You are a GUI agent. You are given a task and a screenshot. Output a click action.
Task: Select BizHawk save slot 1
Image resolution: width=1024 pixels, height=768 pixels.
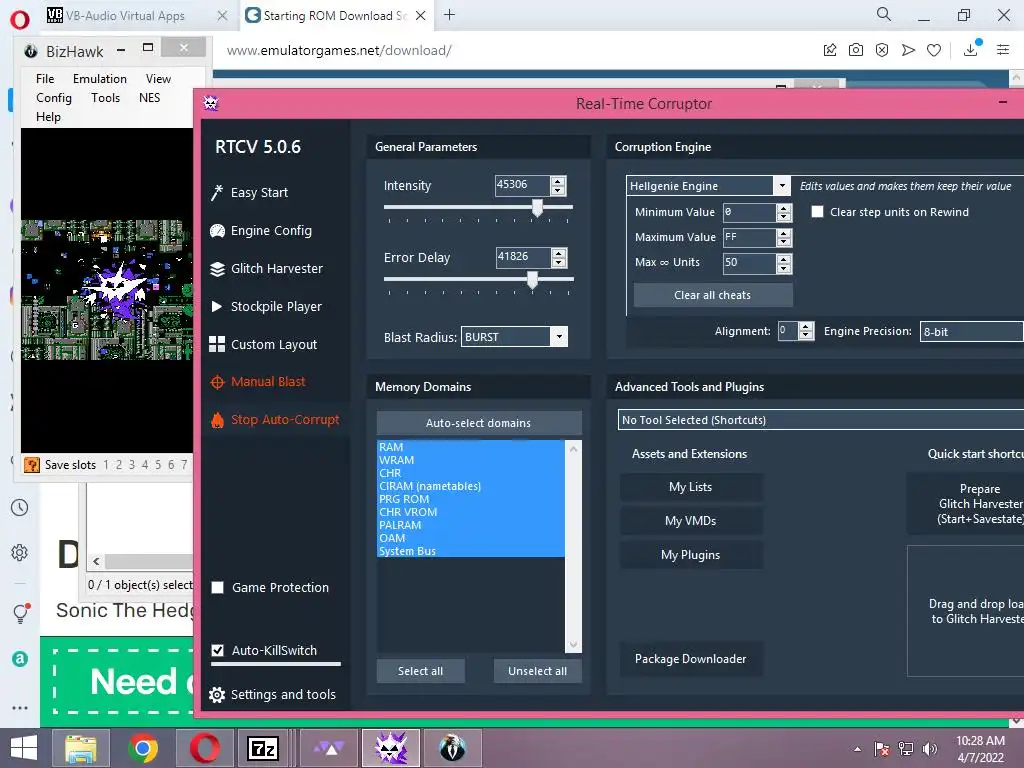[x=106, y=465]
